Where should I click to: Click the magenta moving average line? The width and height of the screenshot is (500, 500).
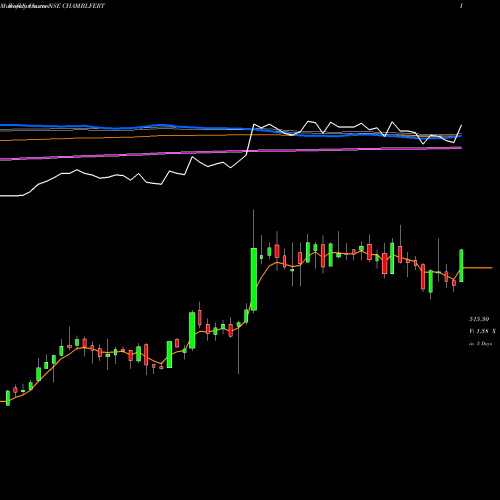click(x=231, y=152)
